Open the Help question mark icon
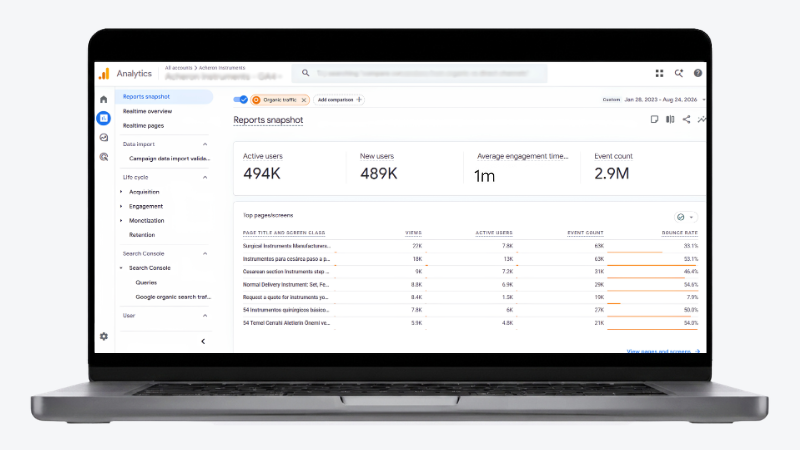800x450 pixels. pyautogui.click(x=697, y=73)
